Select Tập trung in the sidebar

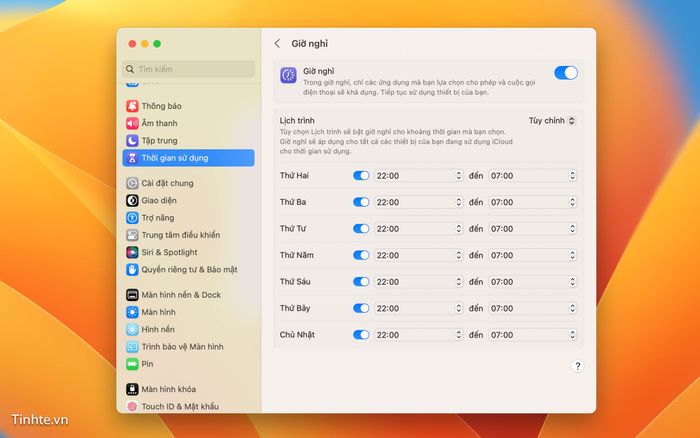click(x=188, y=141)
